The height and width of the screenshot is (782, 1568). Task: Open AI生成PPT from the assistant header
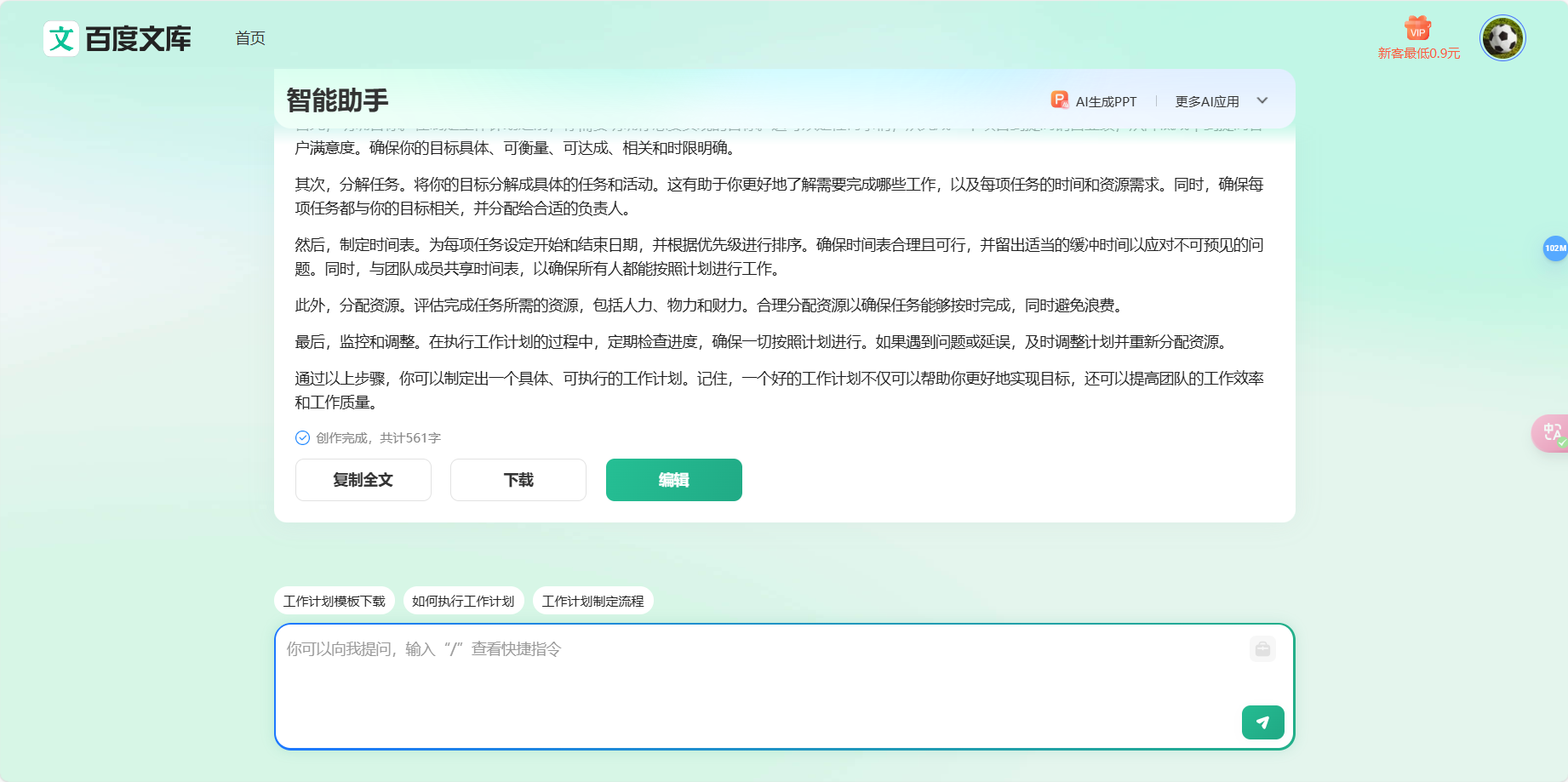click(x=1105, y=100)
